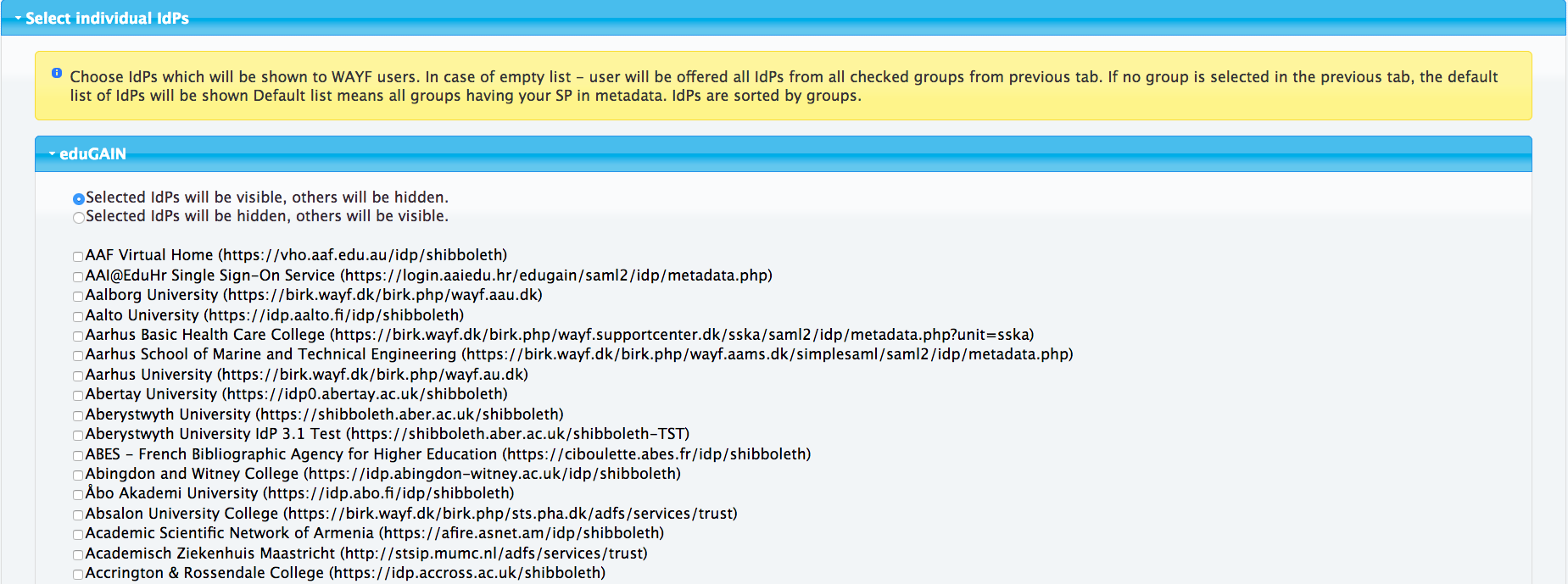
Task: Tick Aarhus School of Marine checkbox
Action: [x=78, y=356]
